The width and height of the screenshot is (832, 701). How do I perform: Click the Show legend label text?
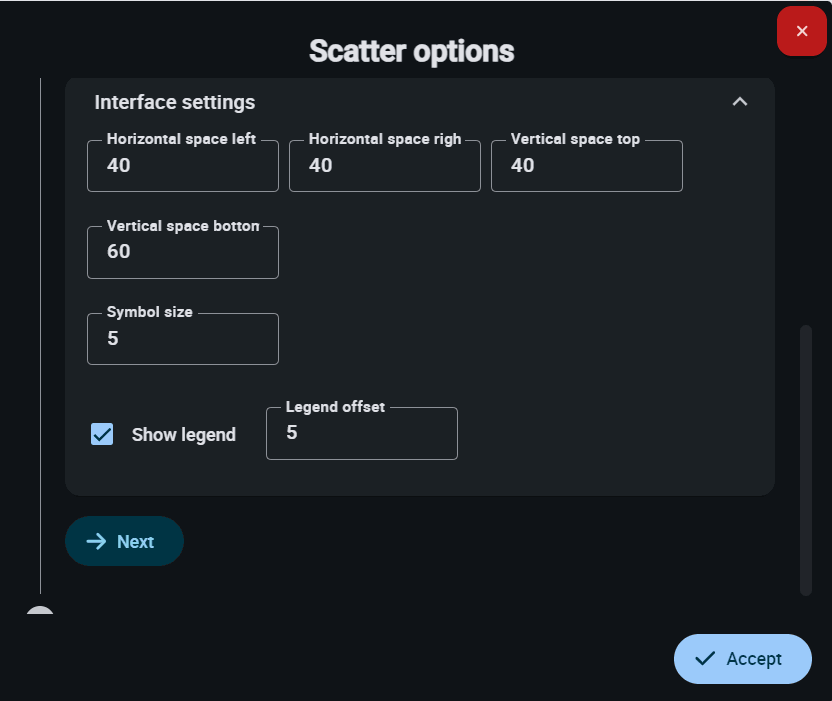tap(184, 435)
